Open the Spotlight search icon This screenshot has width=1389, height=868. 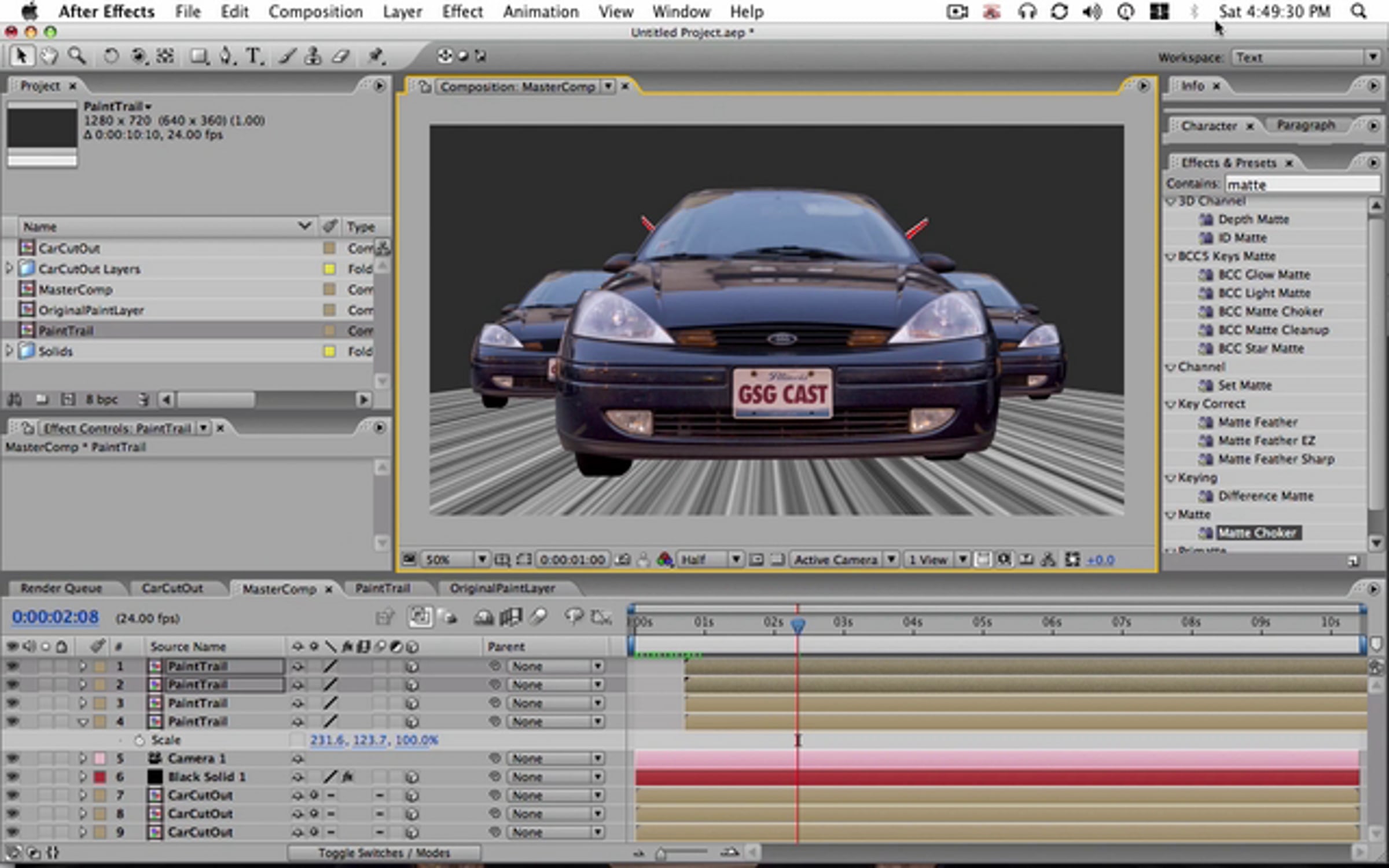[x=1358, y=12]
